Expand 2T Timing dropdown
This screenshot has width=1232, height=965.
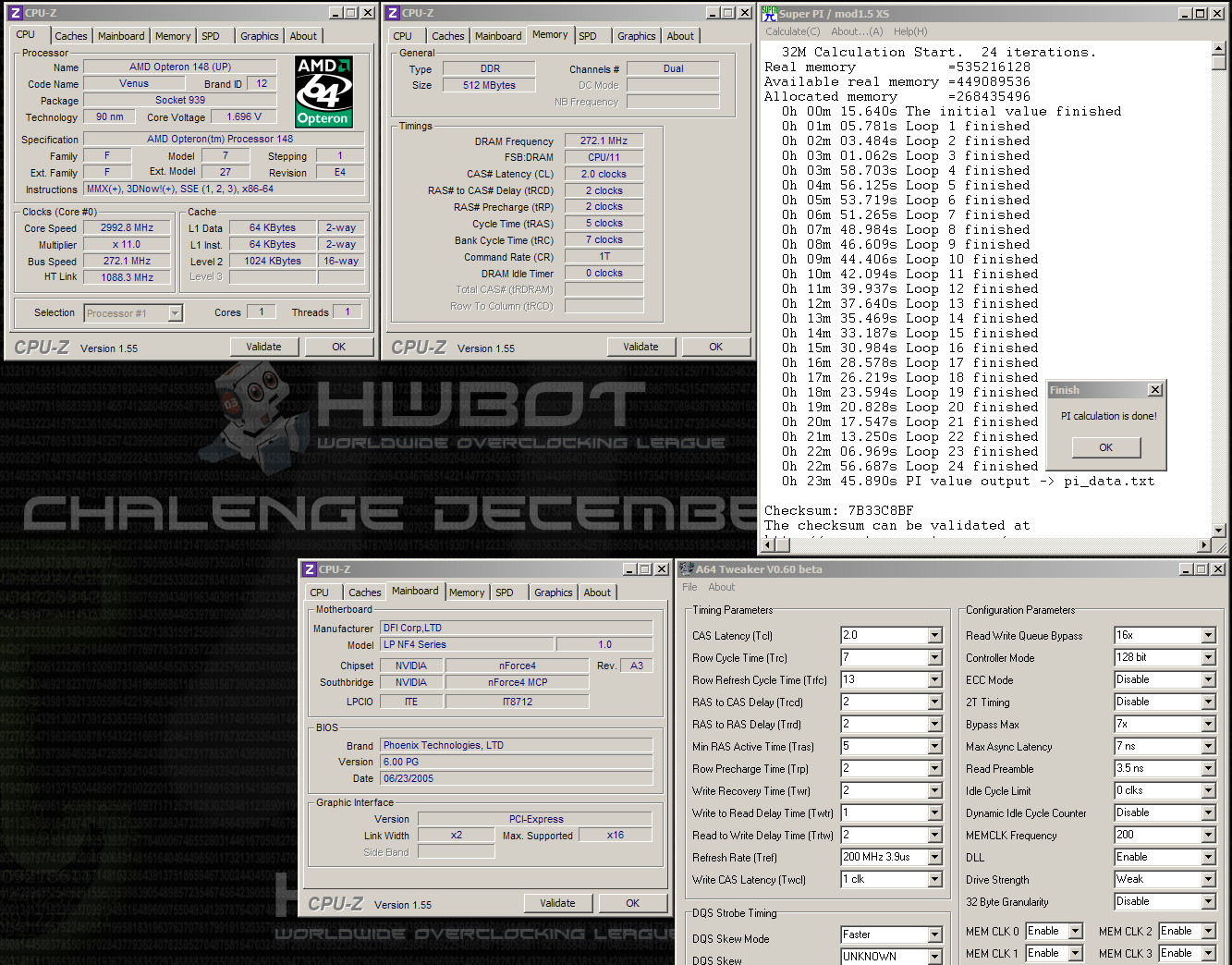pos(1209,702)
